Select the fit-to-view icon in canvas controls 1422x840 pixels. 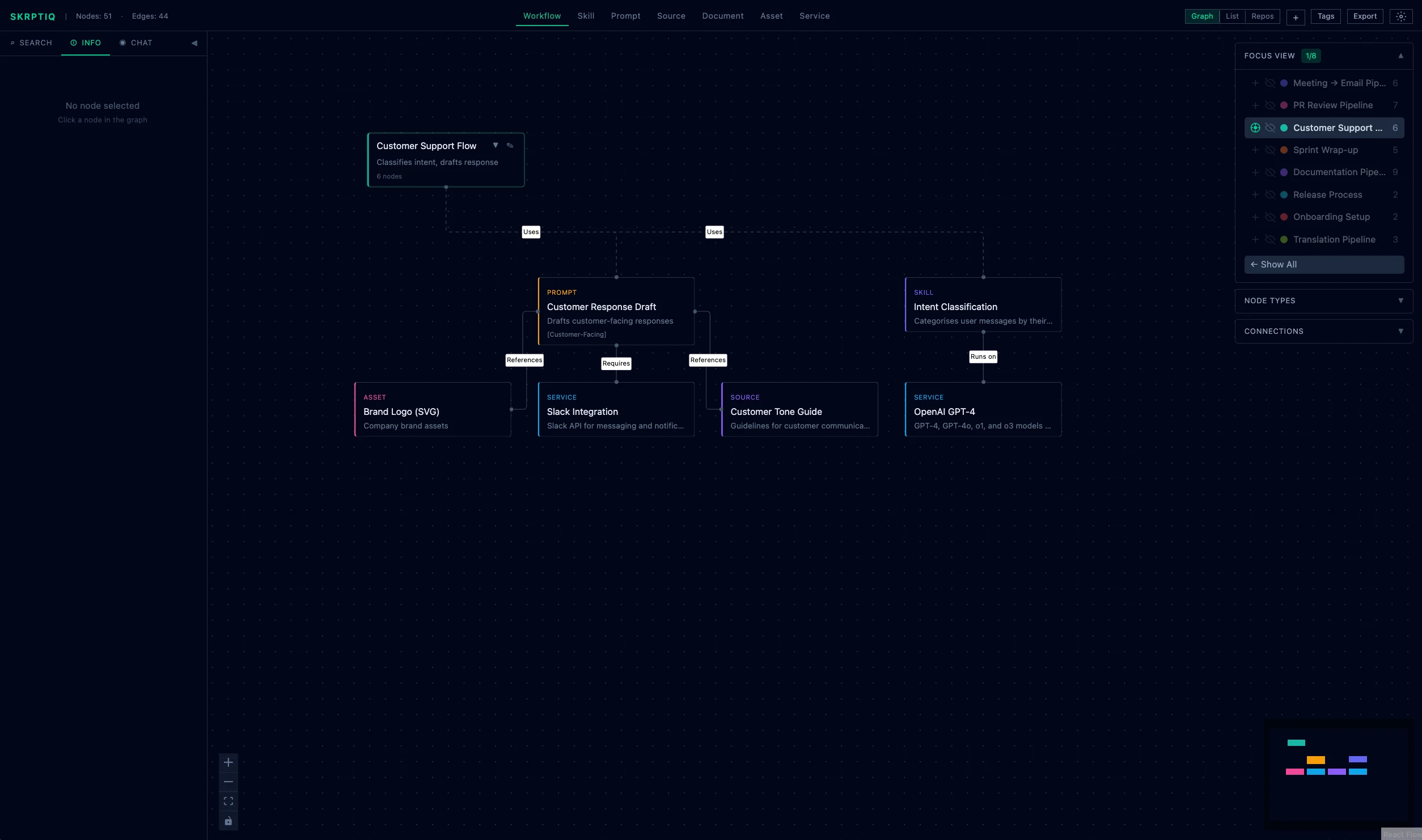click(228, 801)
